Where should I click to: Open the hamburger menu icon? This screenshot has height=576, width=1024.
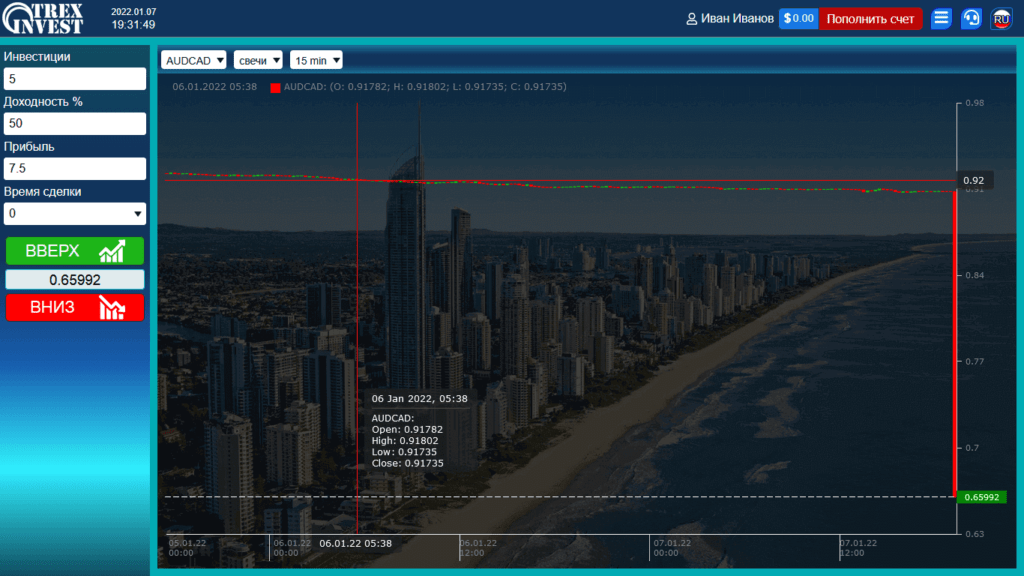(941, 18)
